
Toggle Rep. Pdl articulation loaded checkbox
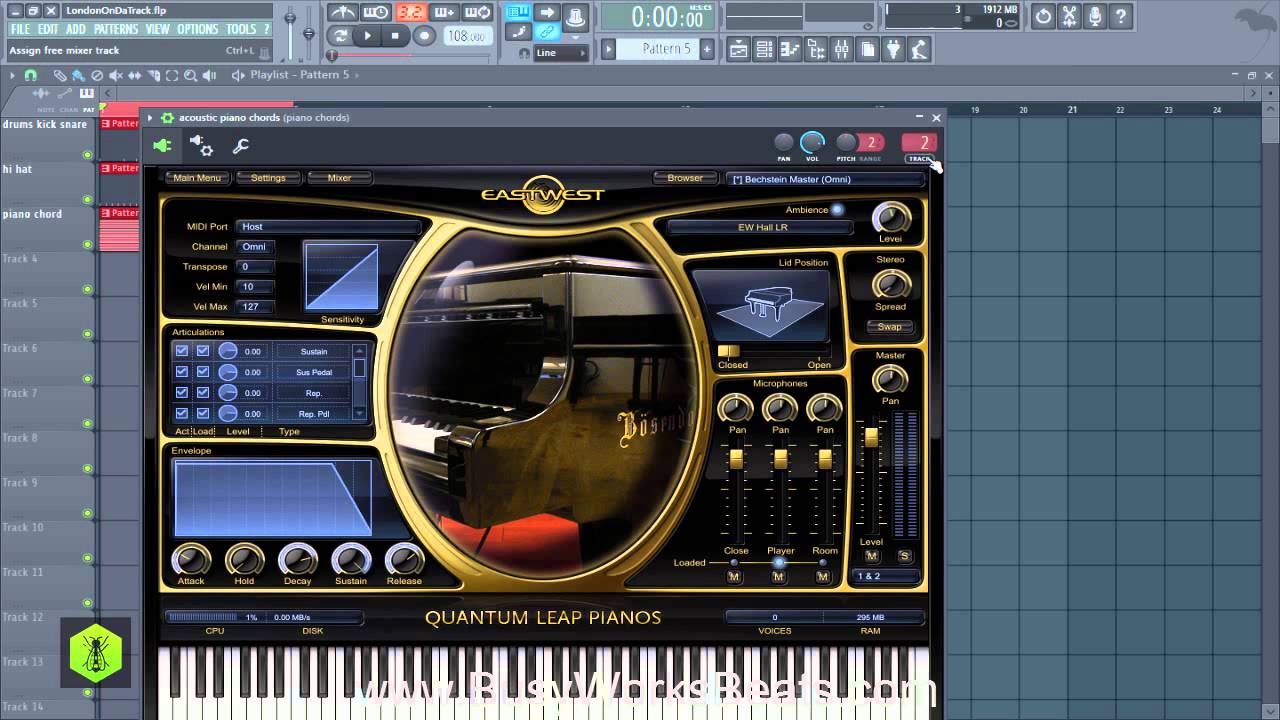pos(203,414)
